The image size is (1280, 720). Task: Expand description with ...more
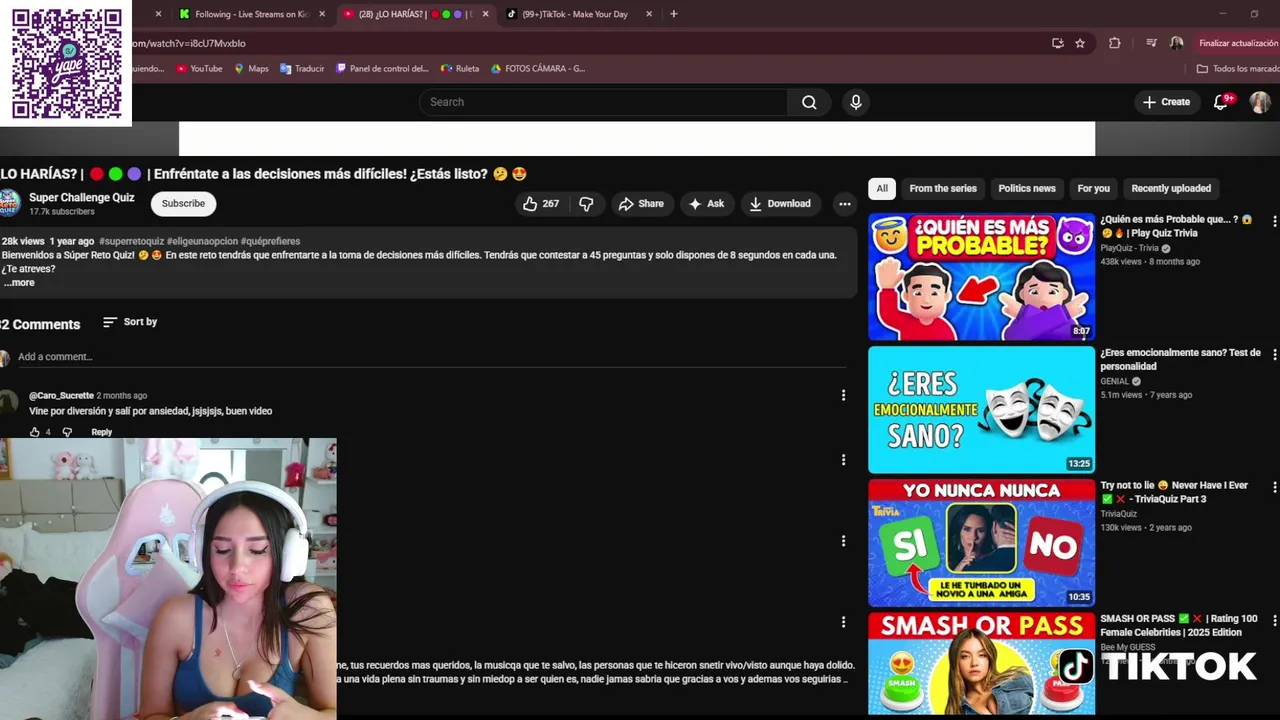coord(19,283)
